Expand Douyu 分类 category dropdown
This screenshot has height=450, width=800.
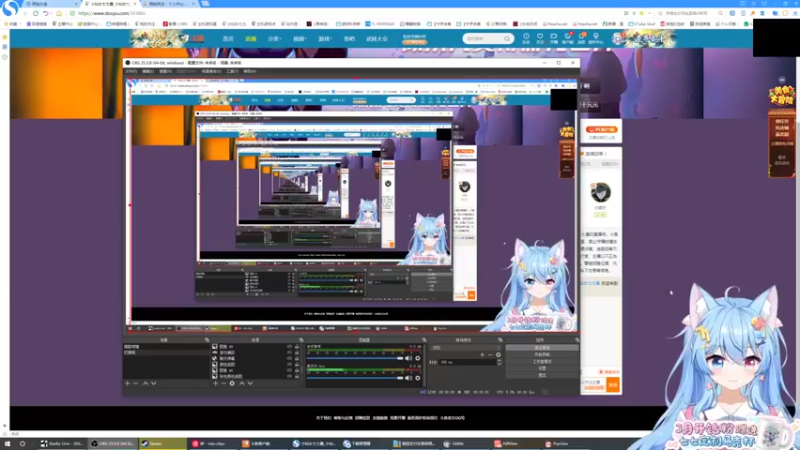coord(274,39)
